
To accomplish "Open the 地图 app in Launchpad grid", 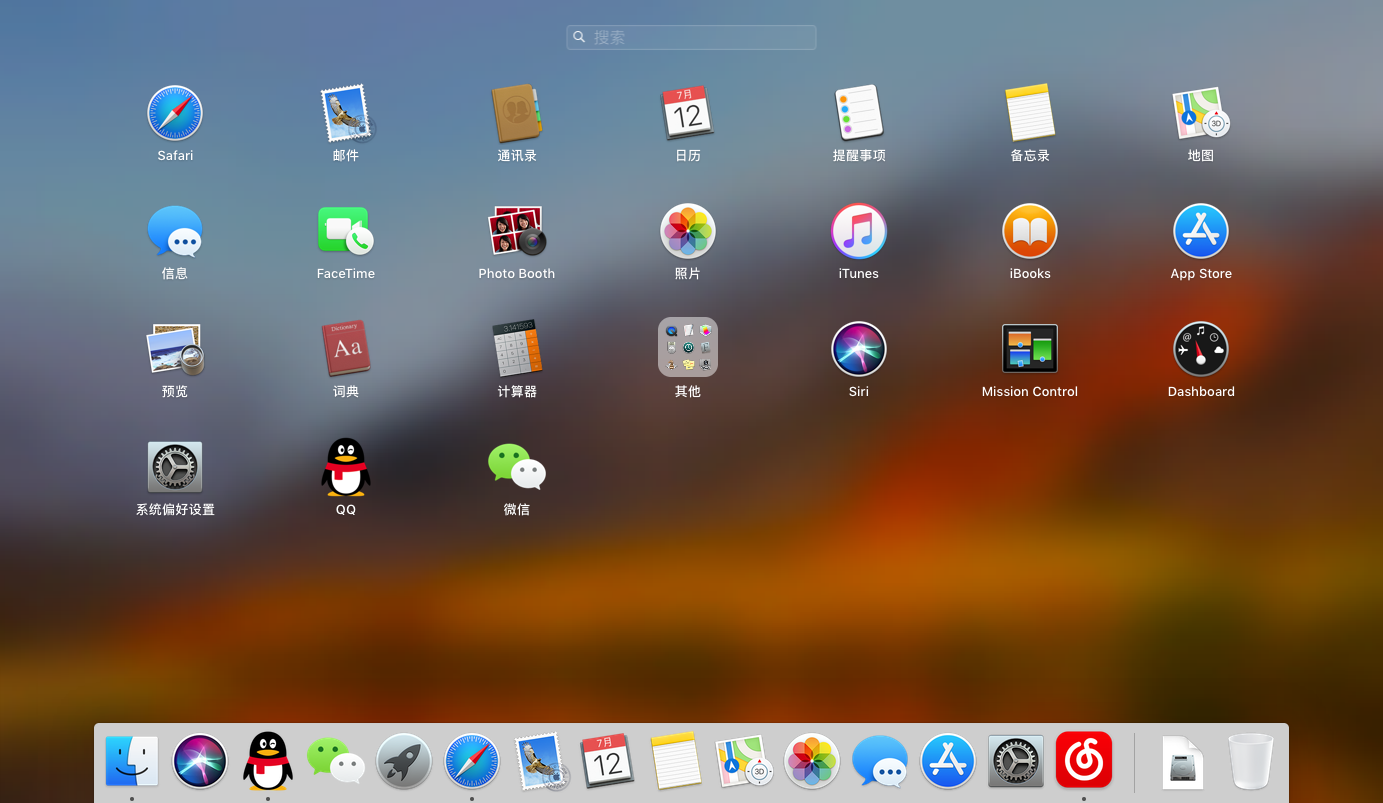I will tap(1201, 113).
